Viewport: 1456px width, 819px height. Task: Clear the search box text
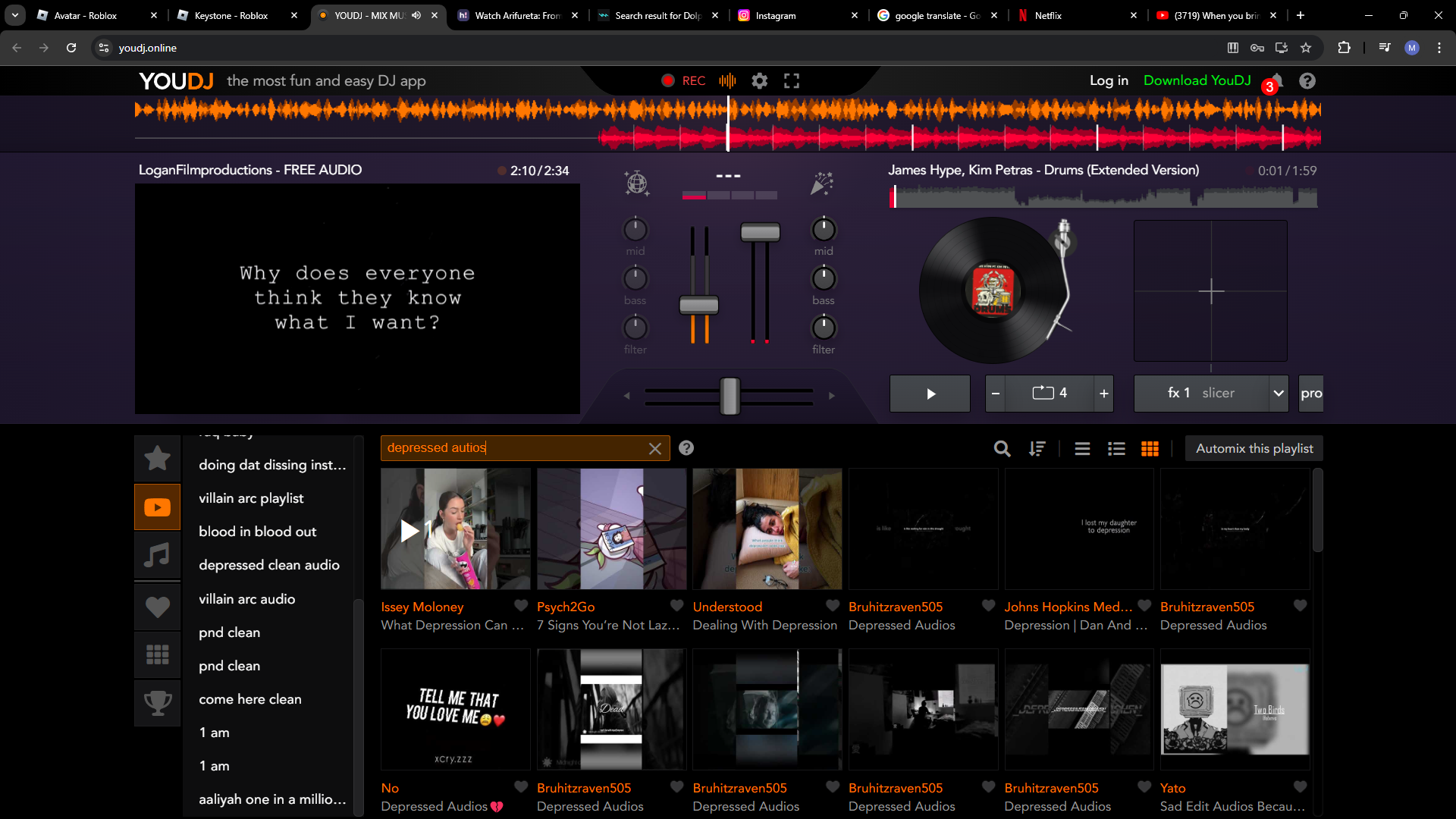point(655,449)
